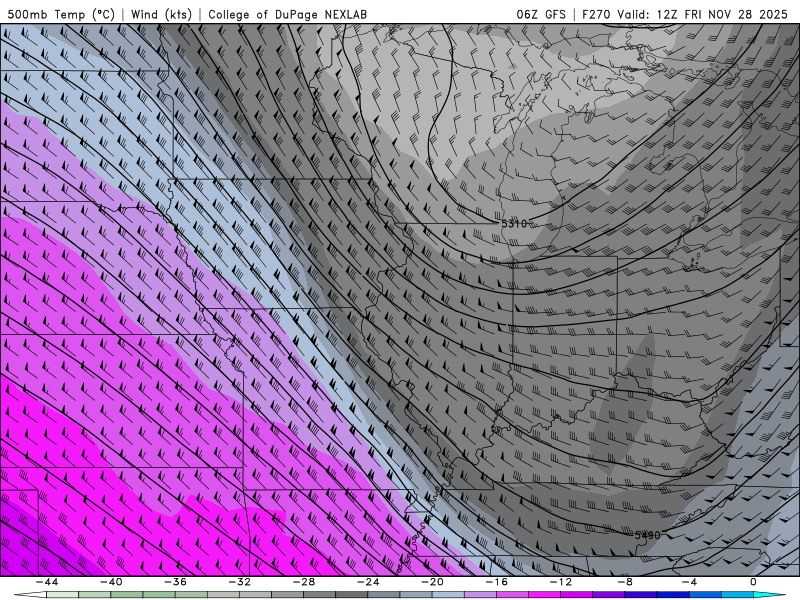
Task: Click the 0 color scale label
Action: pos(754,582)
